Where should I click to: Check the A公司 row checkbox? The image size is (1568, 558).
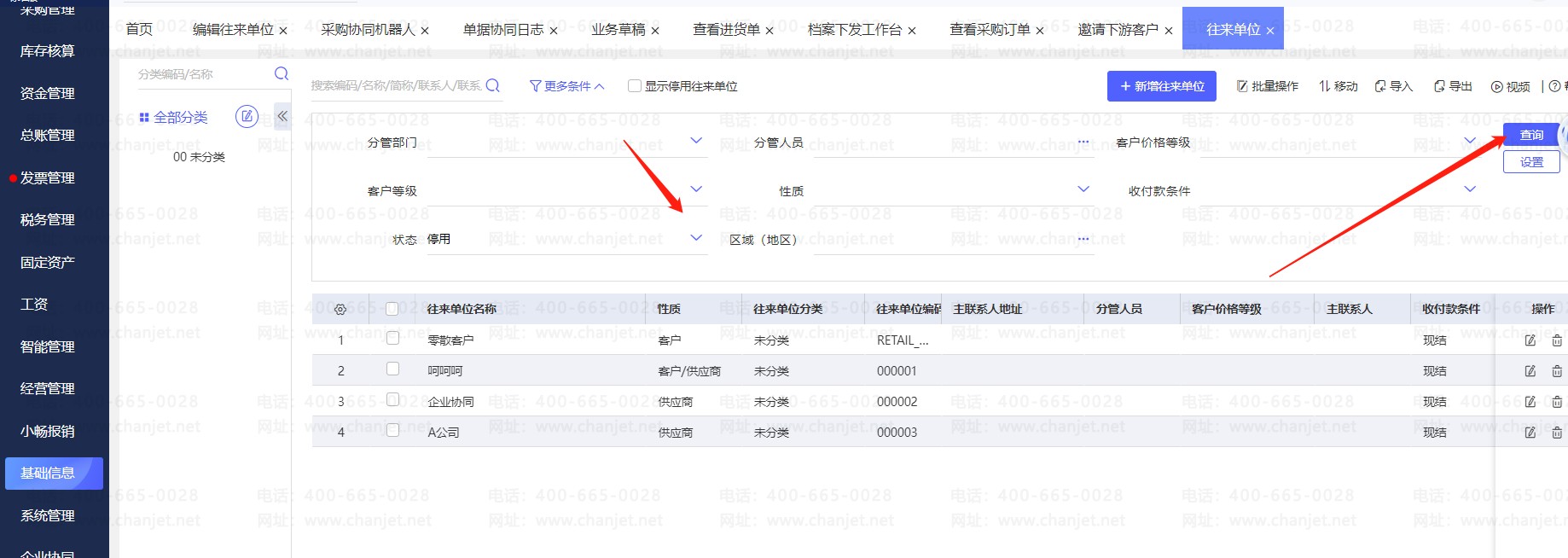392,430
